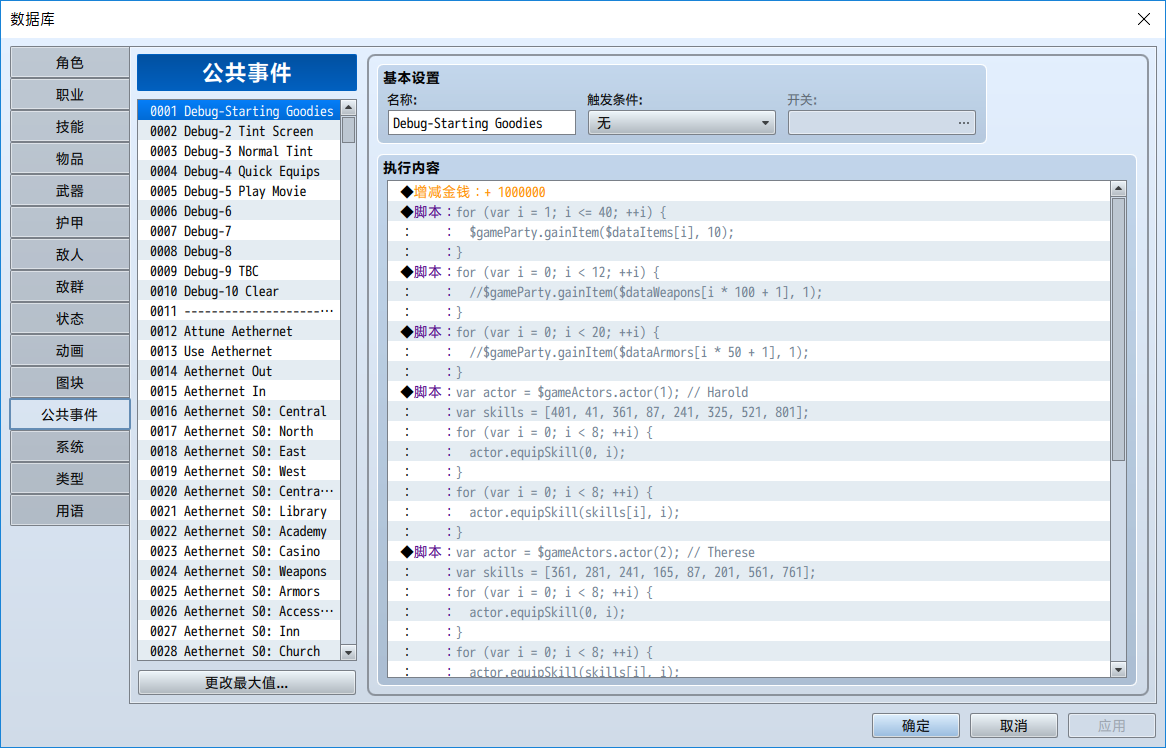Go to the 武器 tab

tap(70, 191)
